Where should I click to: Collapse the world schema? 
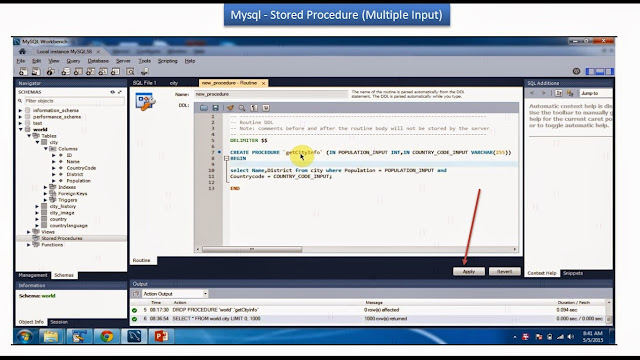tap(20, 129)
